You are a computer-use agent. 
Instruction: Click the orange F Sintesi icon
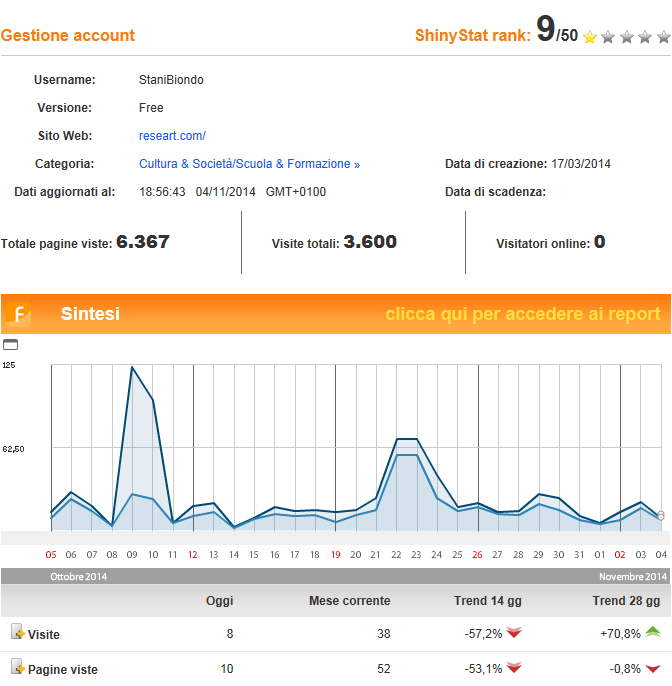coord(18,315)
